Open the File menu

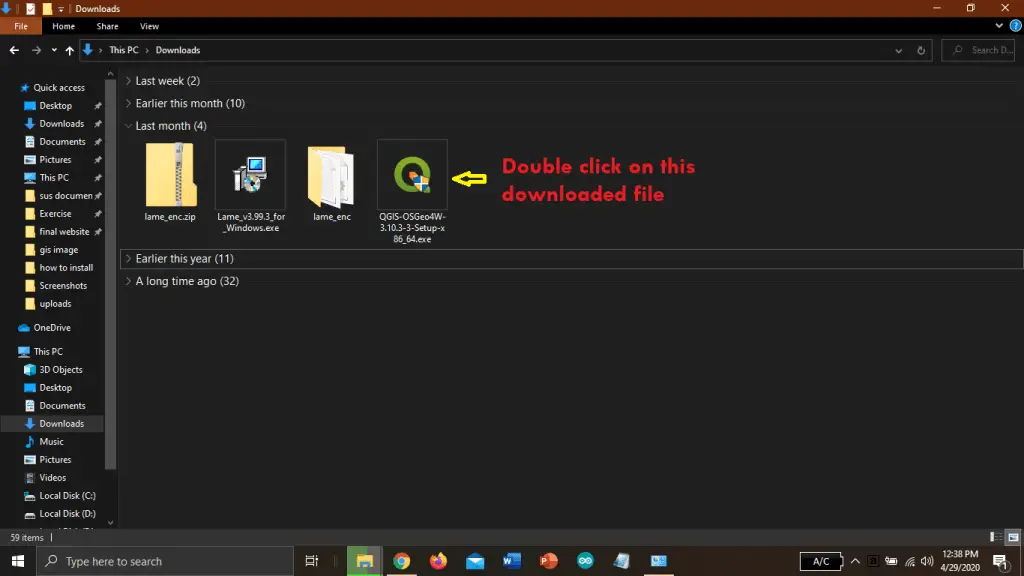[x=21, y=26]
